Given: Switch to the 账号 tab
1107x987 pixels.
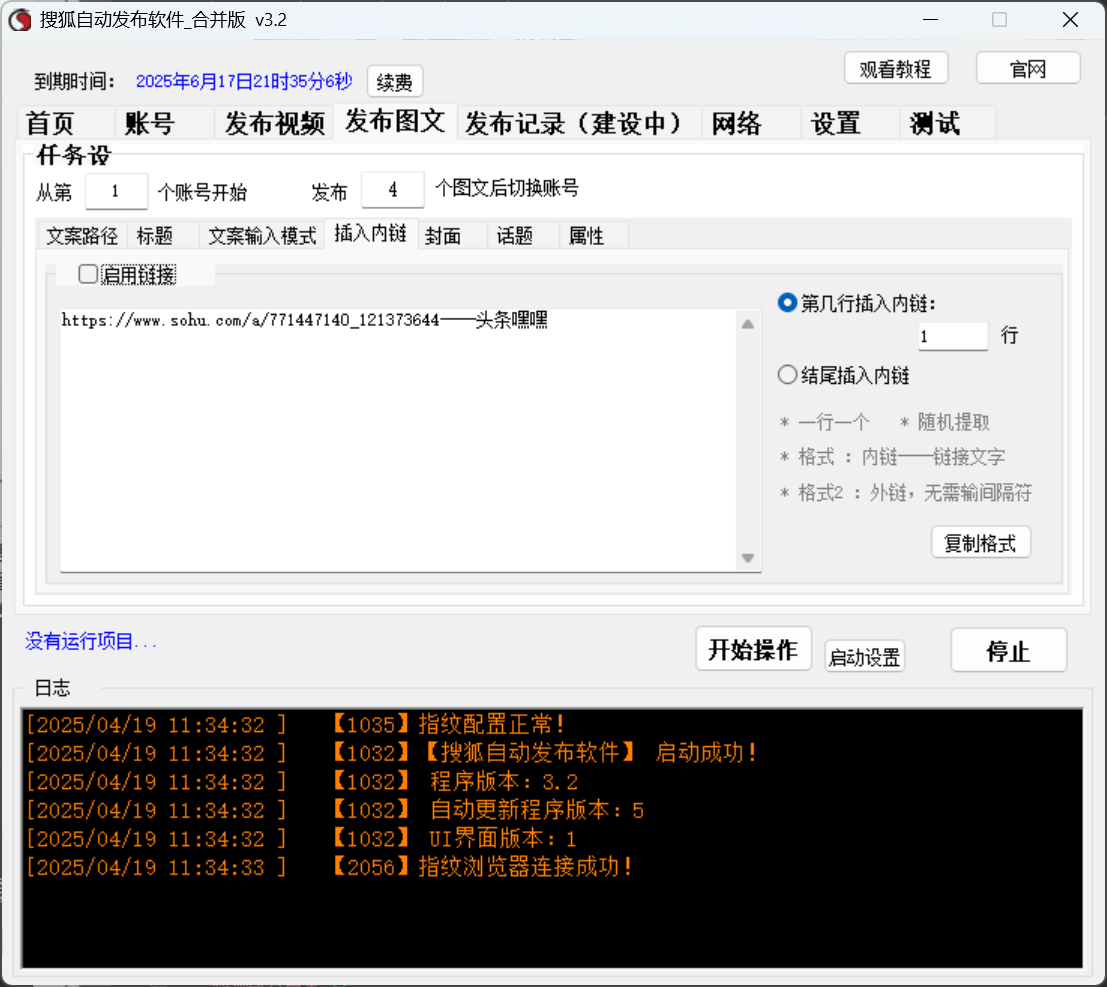Looking at the screenshot, I should point(164,123).
